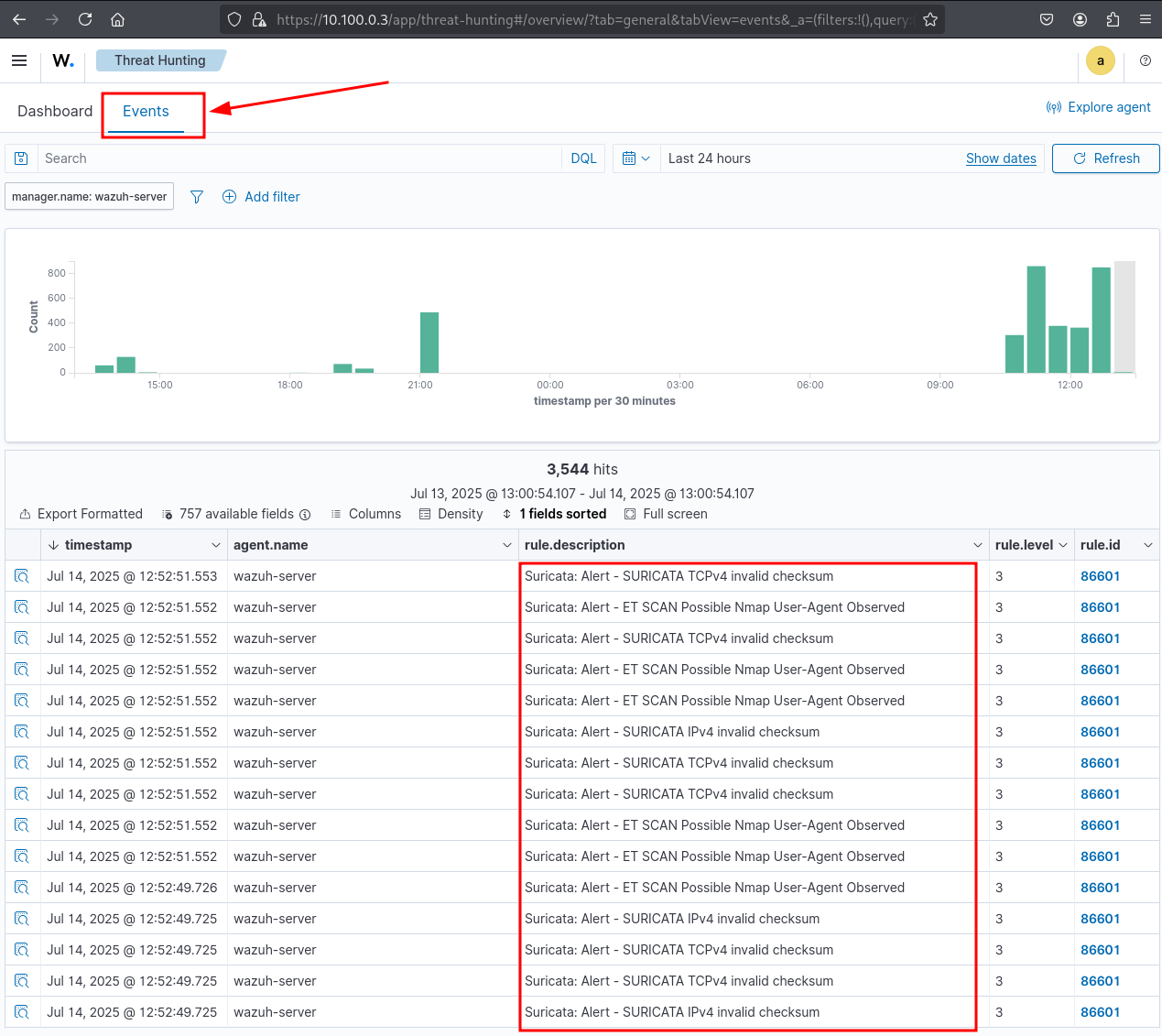Open the Wazuh hamburger navigation menu
The image size is (1162, 1036).
pos(19,60)
